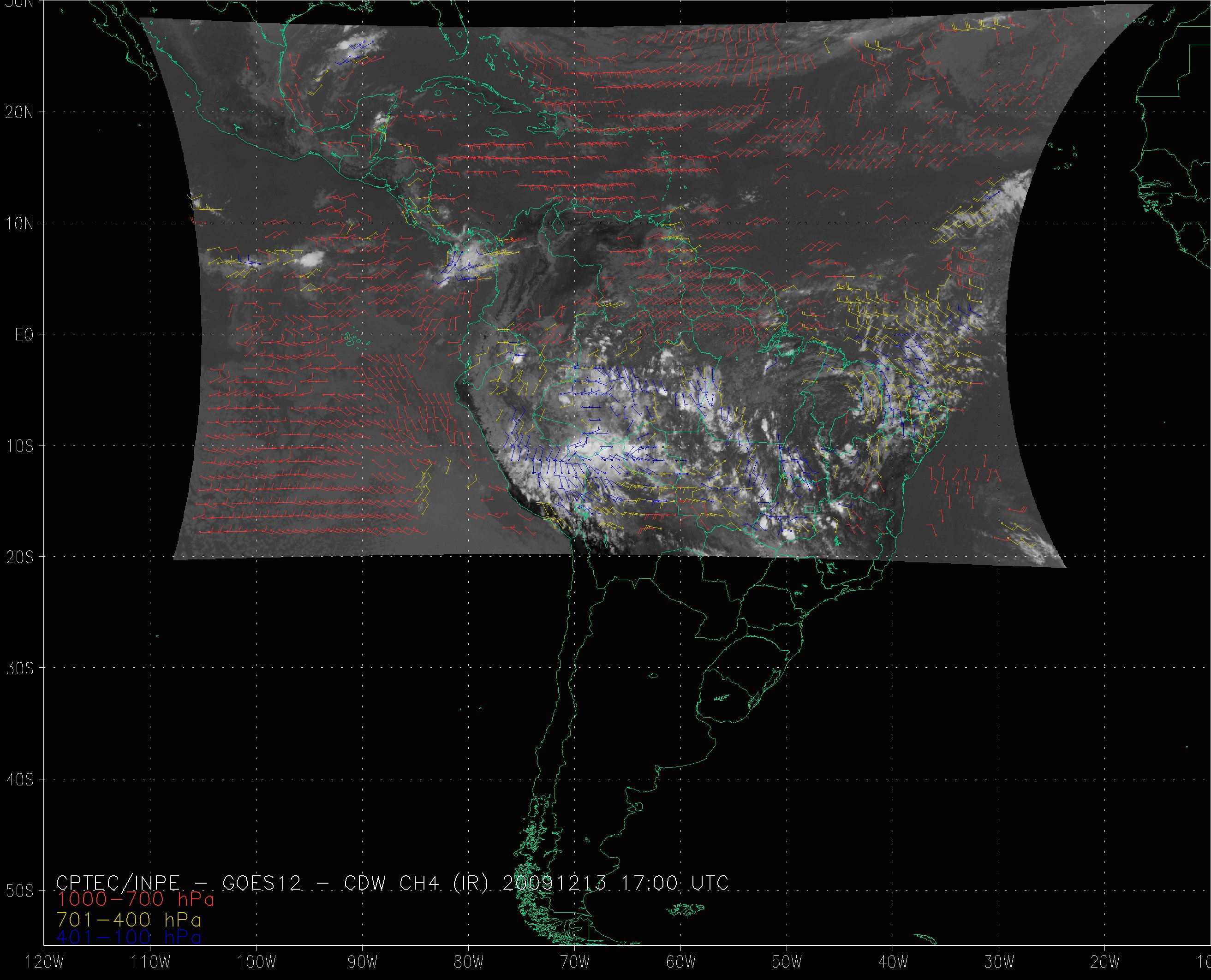Click the 120W longitude axis label
The image size is (1211, 980).
point(45,962)
